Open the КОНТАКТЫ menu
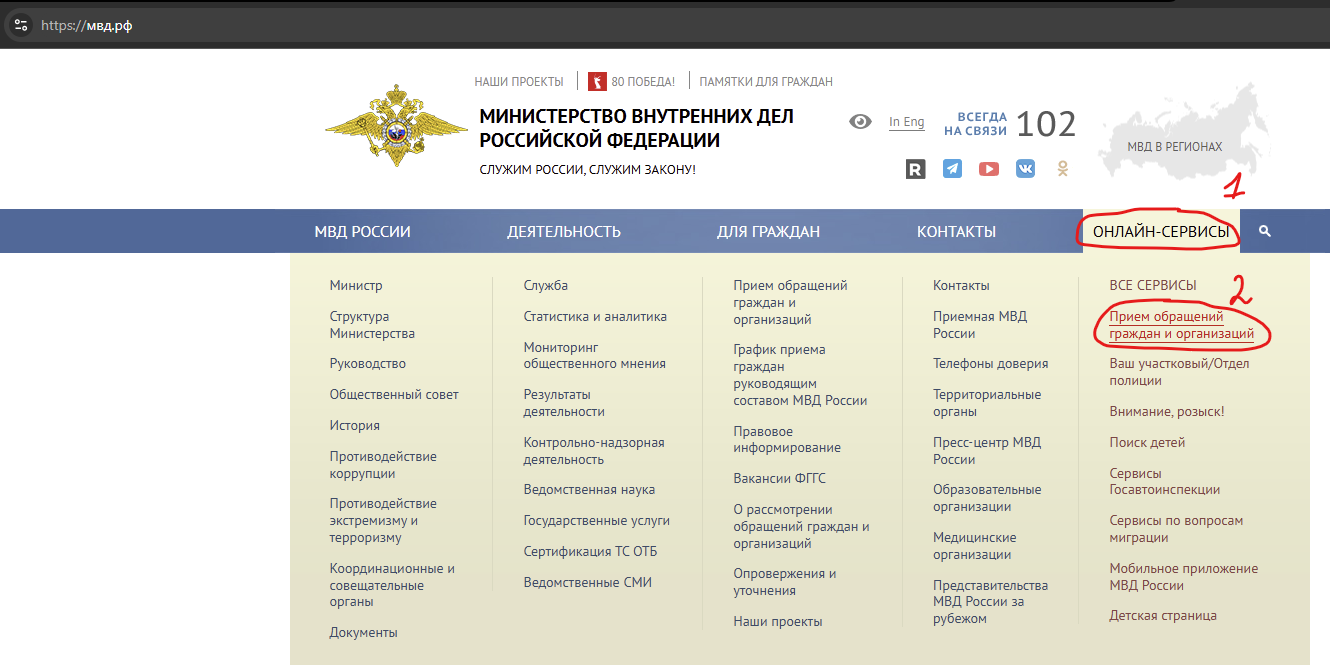 coord(956,231)
